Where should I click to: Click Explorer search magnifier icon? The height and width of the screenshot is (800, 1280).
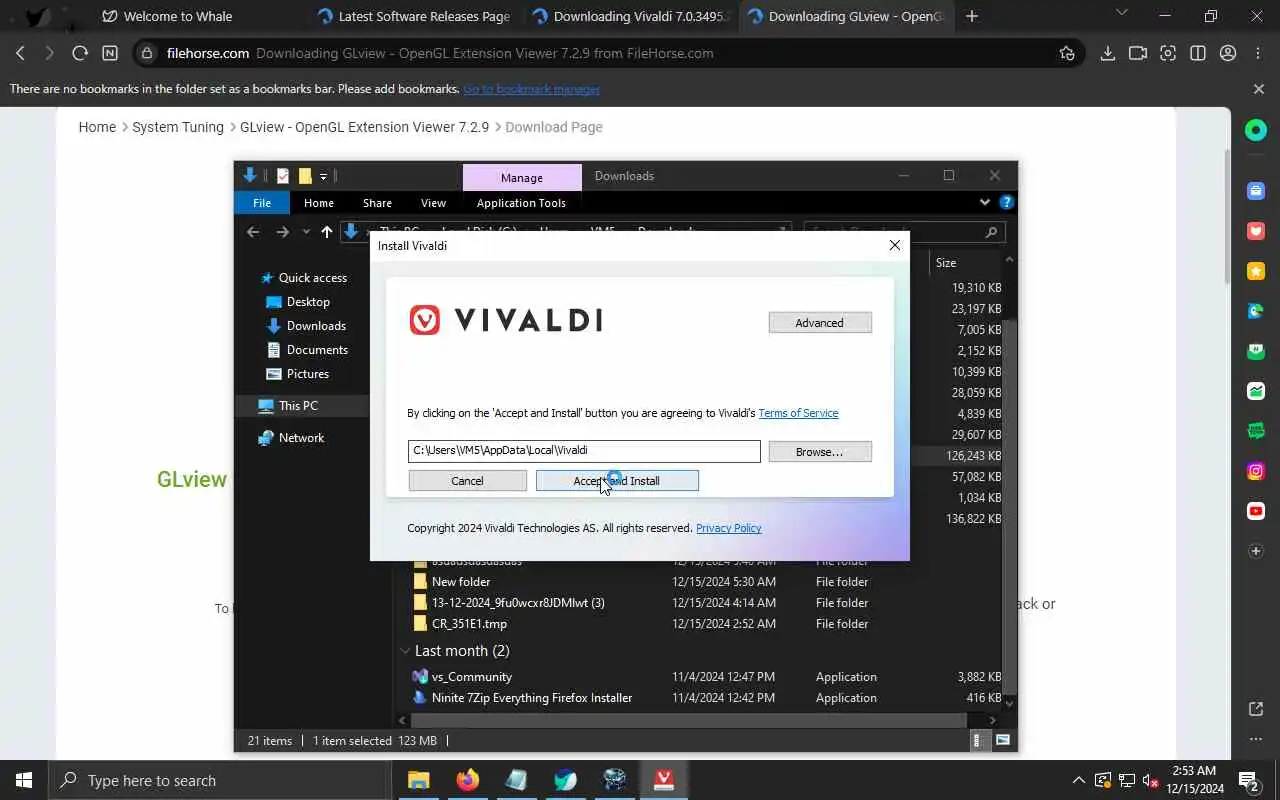(x=991, y=232)
